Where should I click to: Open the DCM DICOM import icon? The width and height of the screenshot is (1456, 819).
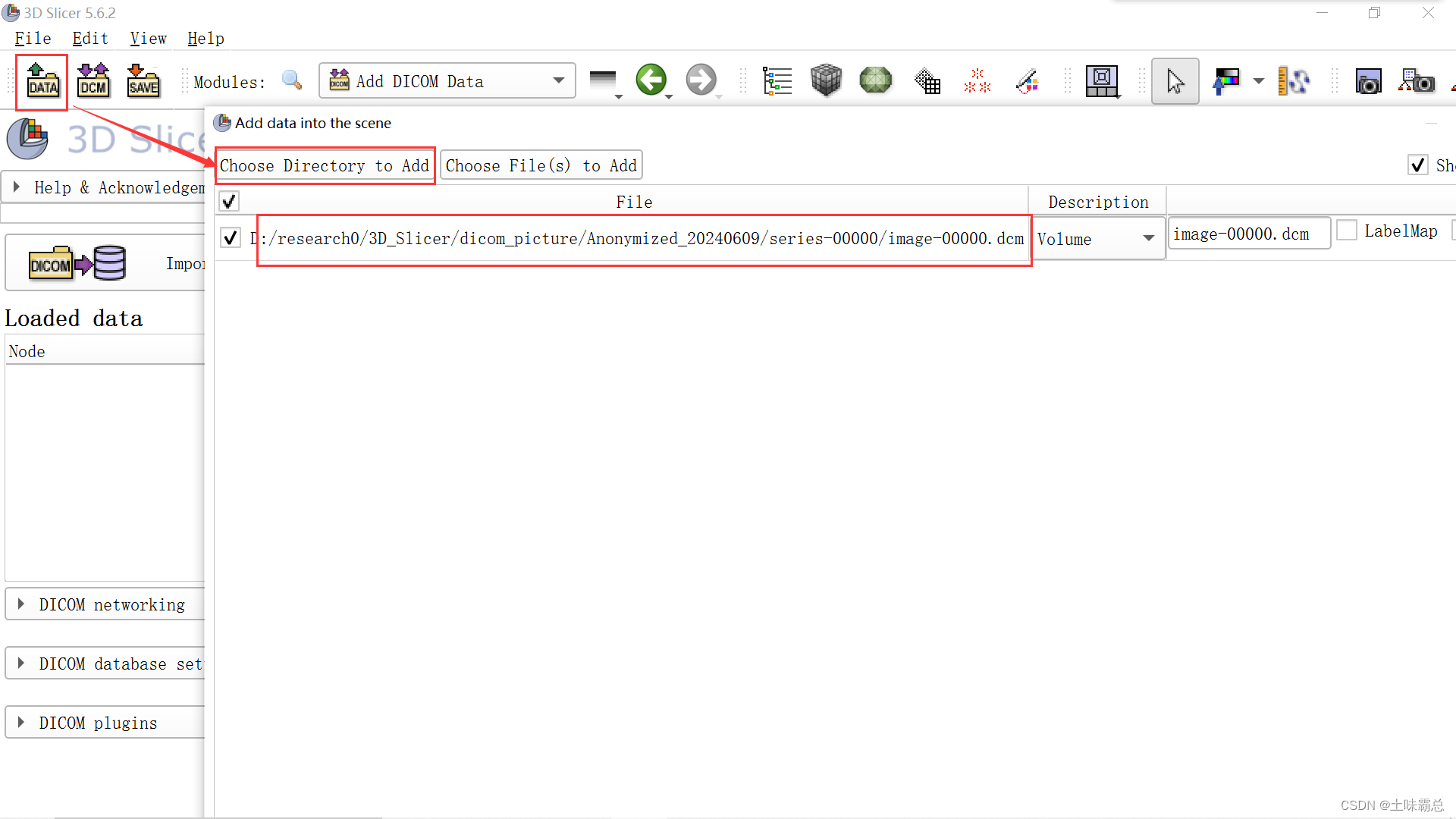93,80
